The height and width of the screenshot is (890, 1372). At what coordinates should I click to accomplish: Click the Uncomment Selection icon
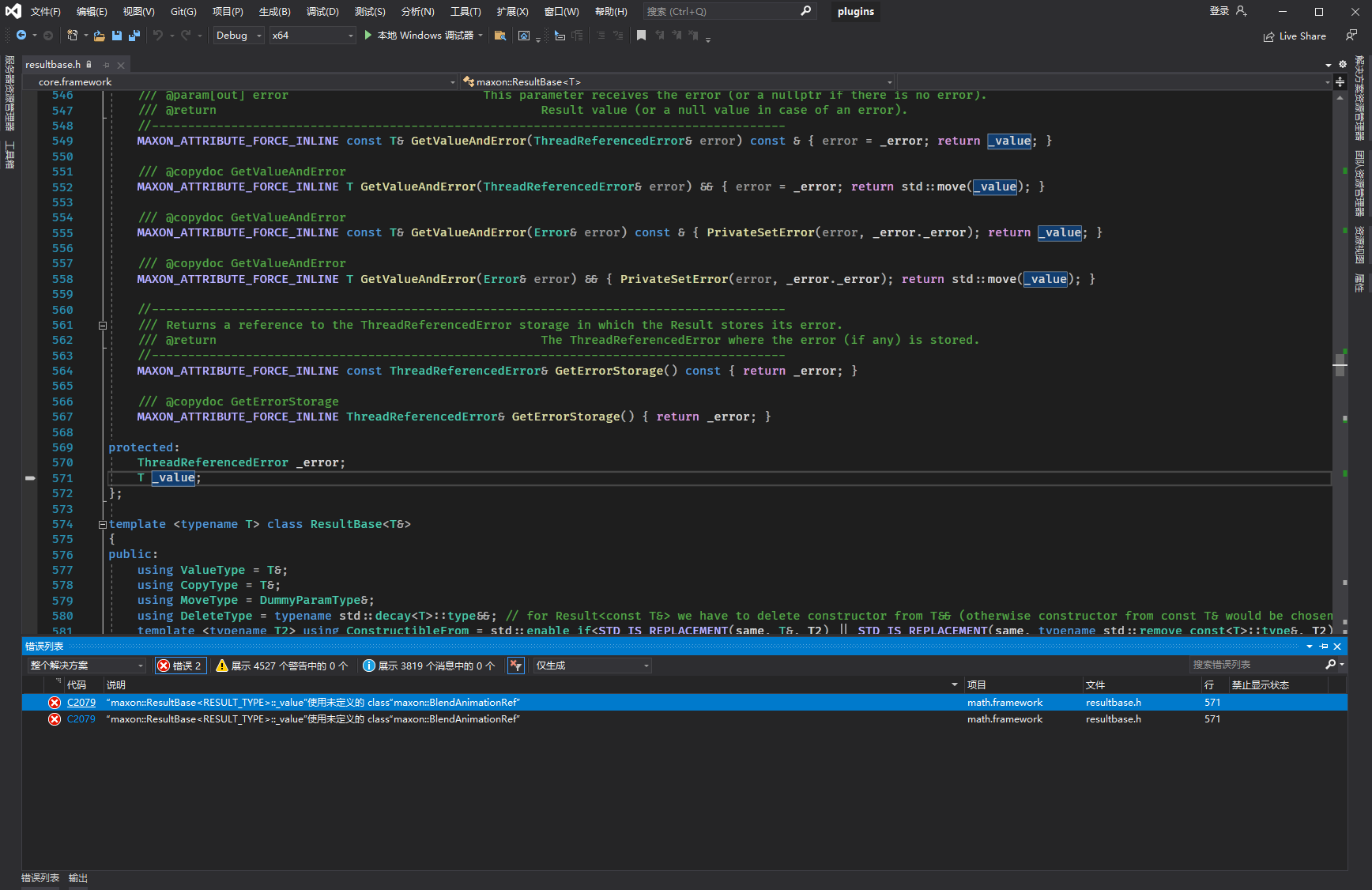point(618,36)
